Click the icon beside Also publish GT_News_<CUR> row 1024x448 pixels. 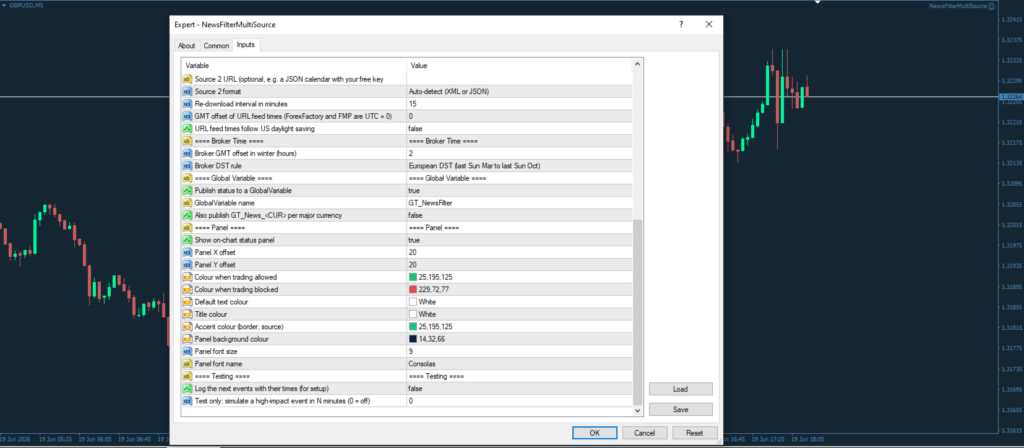(x=187, y=216)
